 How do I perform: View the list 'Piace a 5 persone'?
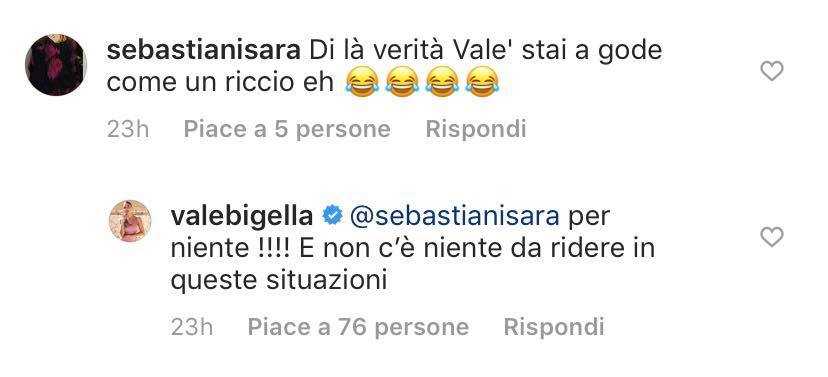coord(287,129)
